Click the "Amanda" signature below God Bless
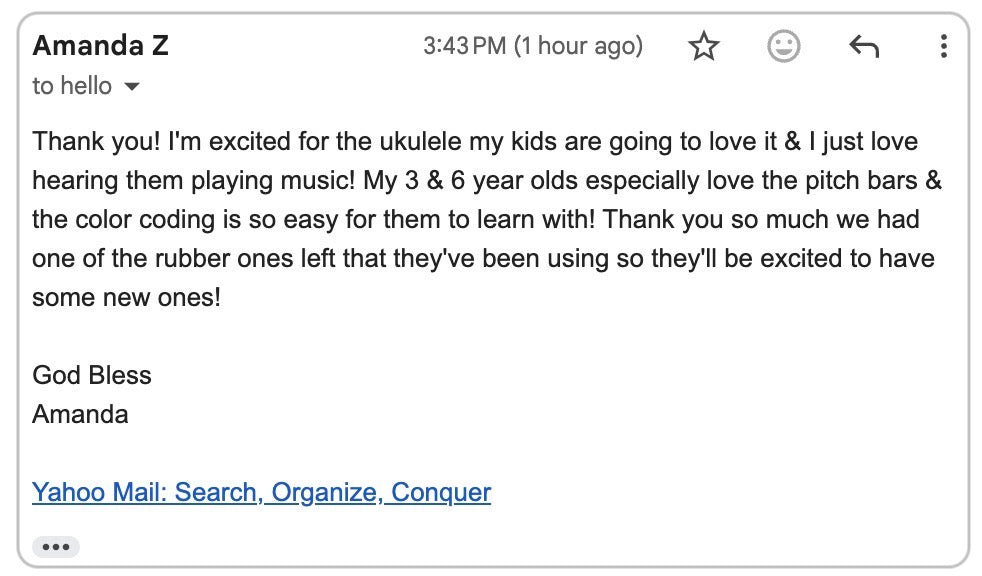982x576 pixels. click(x=80, y=414)
